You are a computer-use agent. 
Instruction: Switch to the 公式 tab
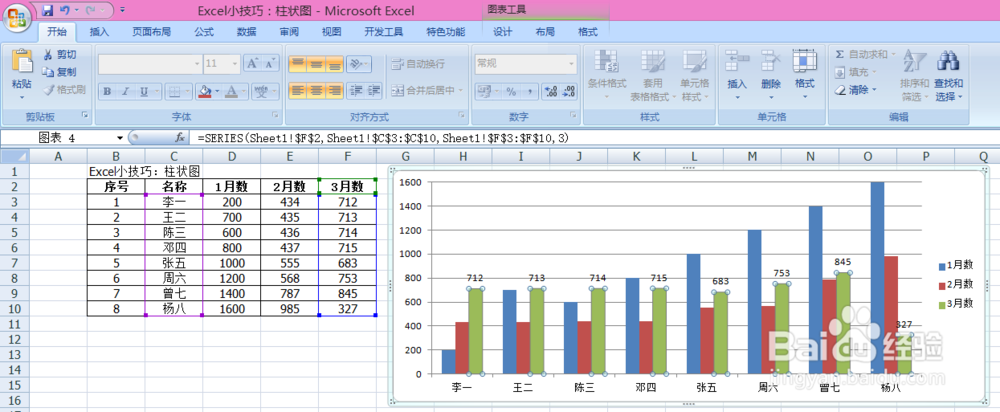click(204, 32)
